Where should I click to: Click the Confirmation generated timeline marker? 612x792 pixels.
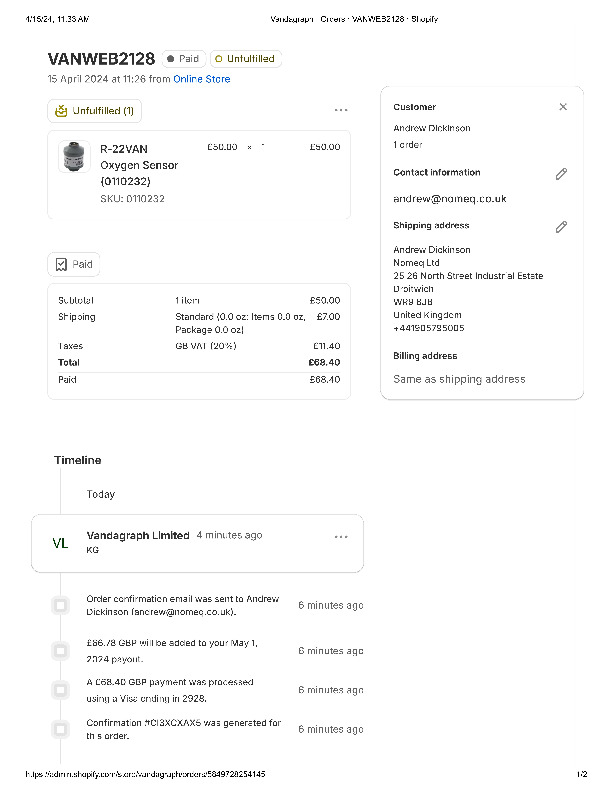pos(60,729)
